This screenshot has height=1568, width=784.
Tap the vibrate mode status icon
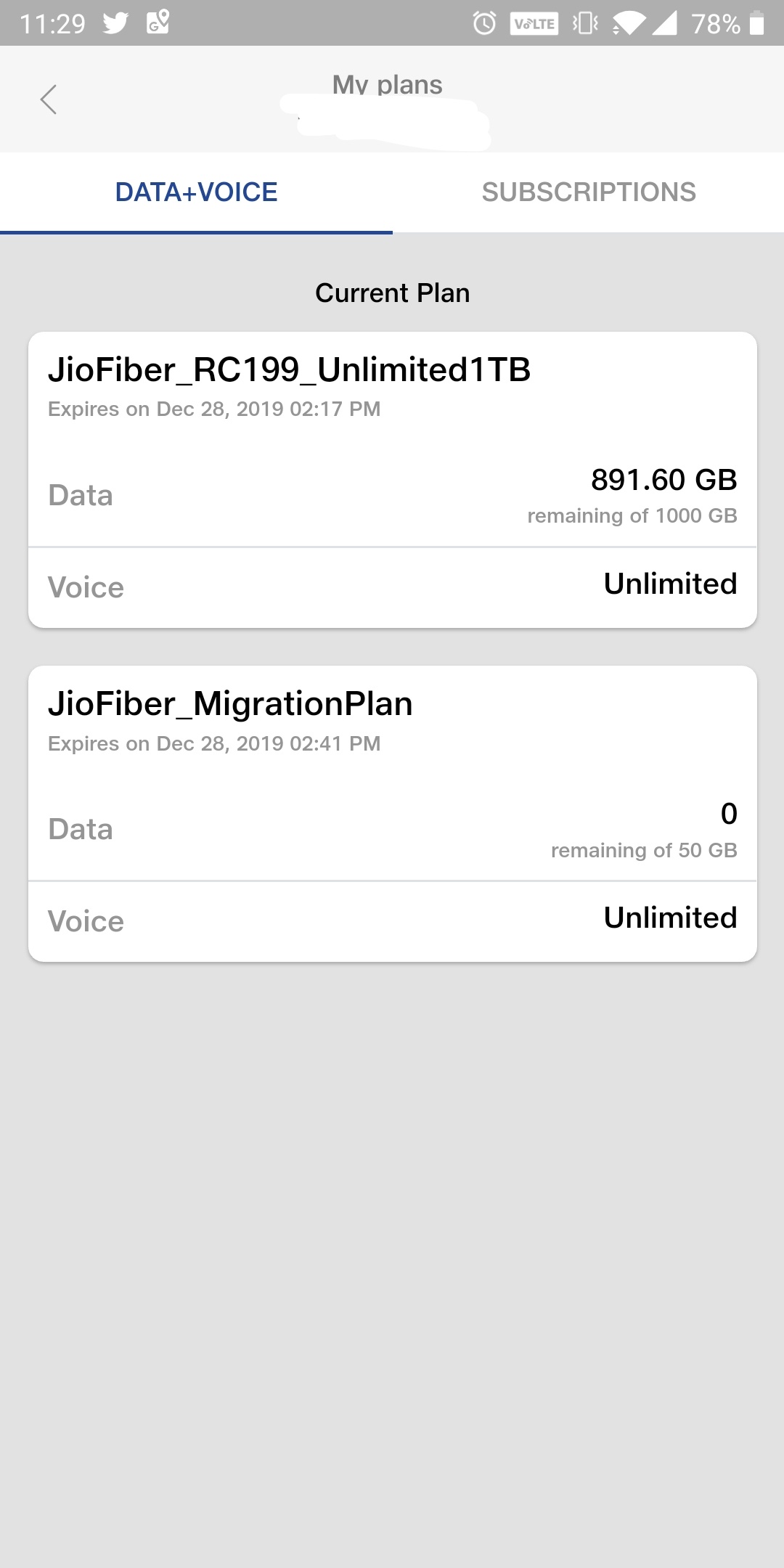click(585, 24)
